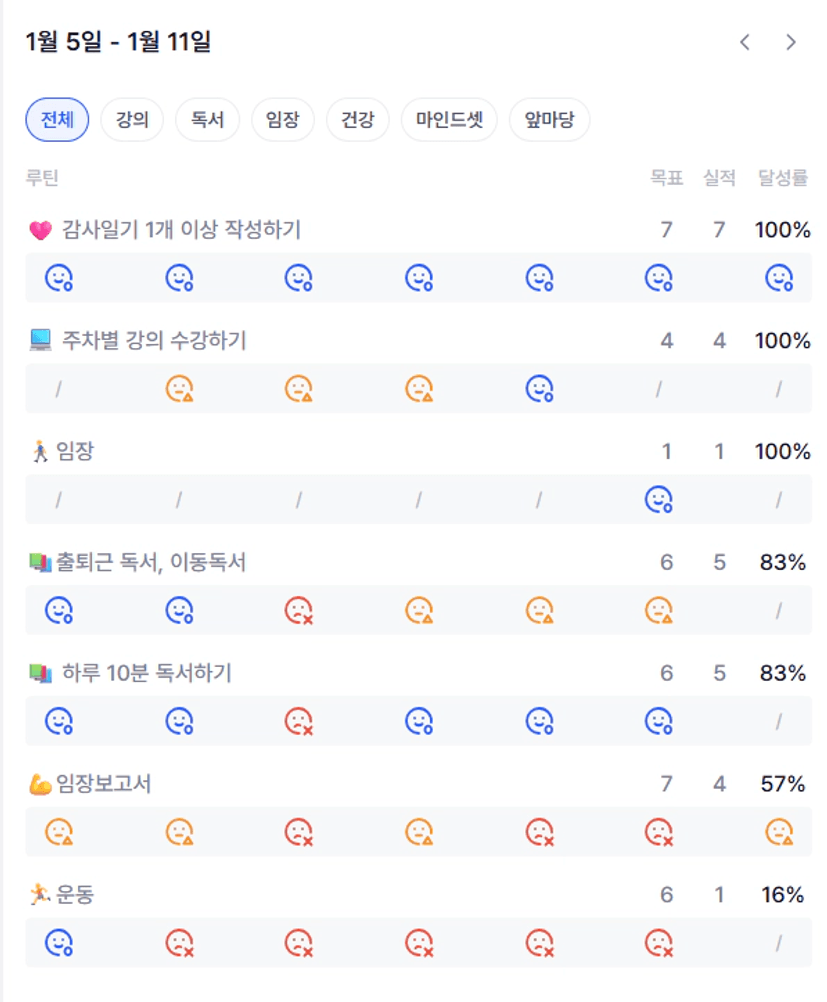Screen dimensions: 827x1002
Task: Filter by 임장 category chip
Action: click(283, 121)
